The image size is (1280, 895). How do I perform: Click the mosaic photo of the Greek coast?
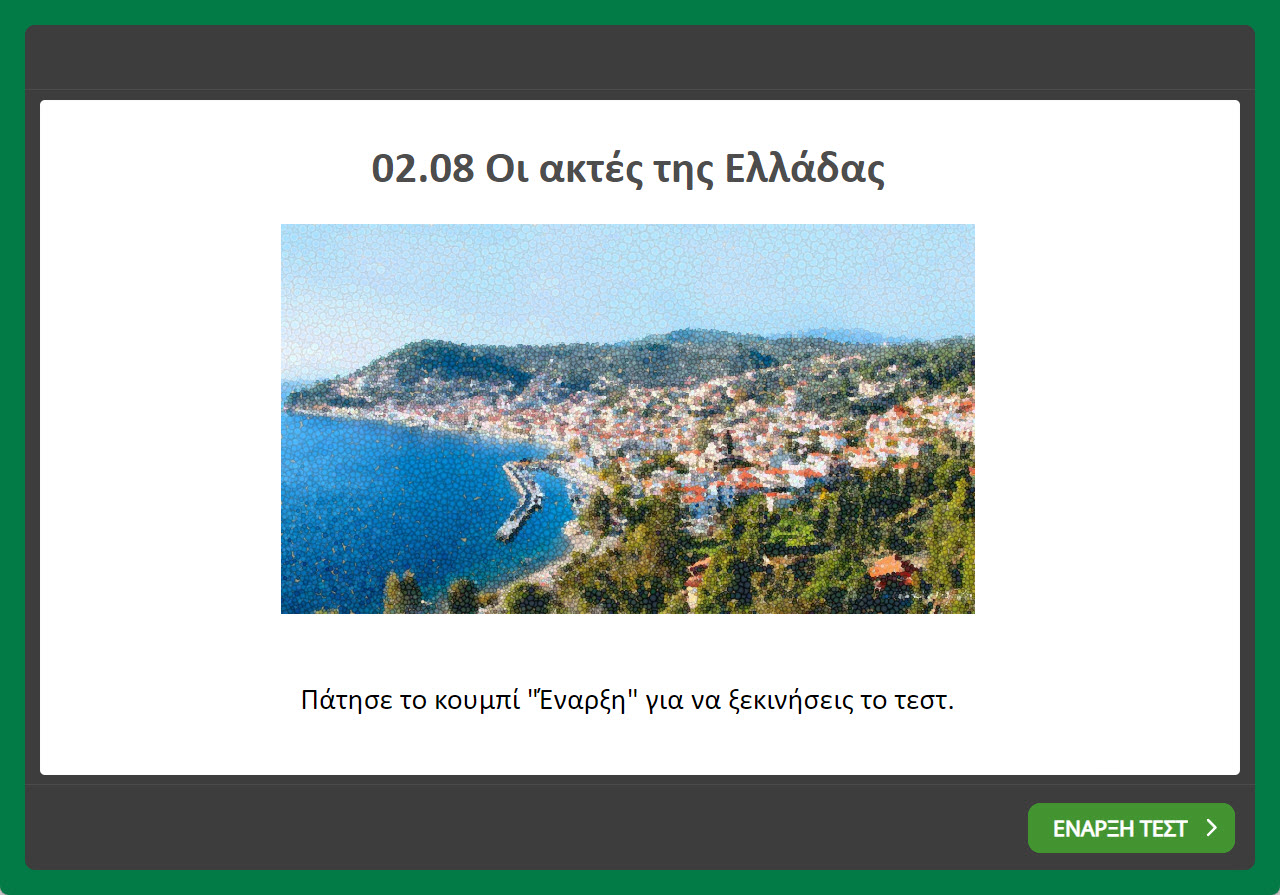(x=627, y=418)
